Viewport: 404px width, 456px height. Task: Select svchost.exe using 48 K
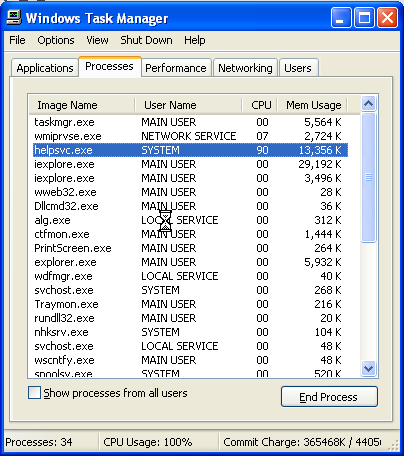190,346
